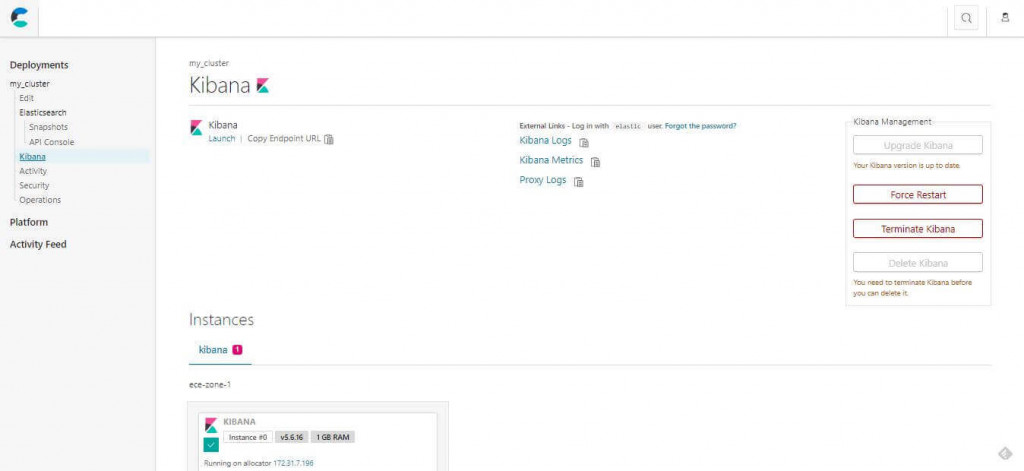Viewport: 1024px width, 471px height.
Task: Click the Instances heading
Action: 221,320
